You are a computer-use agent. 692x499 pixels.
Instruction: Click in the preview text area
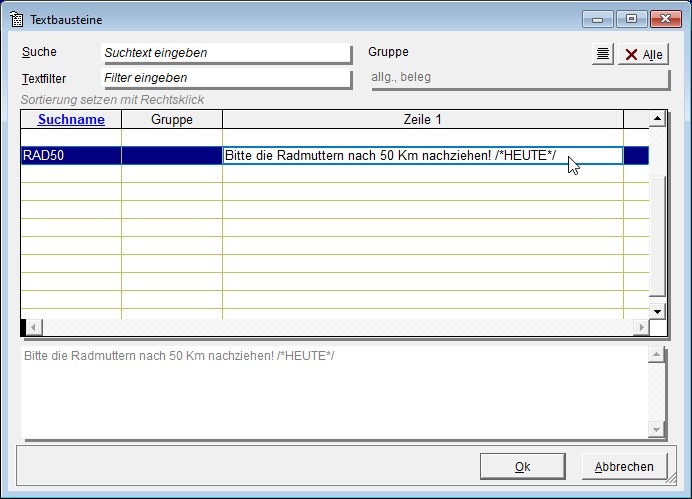coord(334,393)
